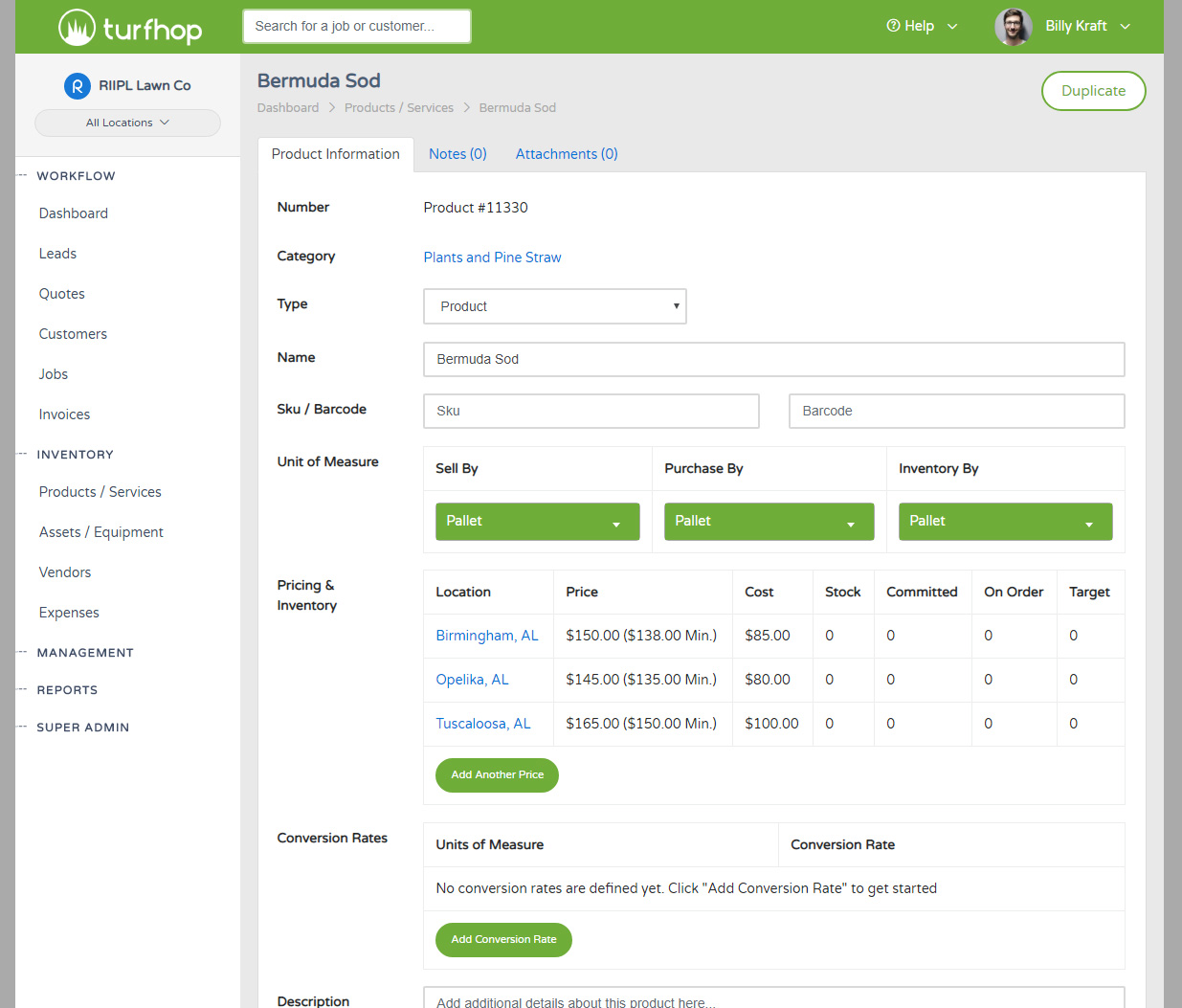This screenshot has height=1008, width=1182.
Task: Click the Add Conversion Rate button
Action: pos(503,939)
